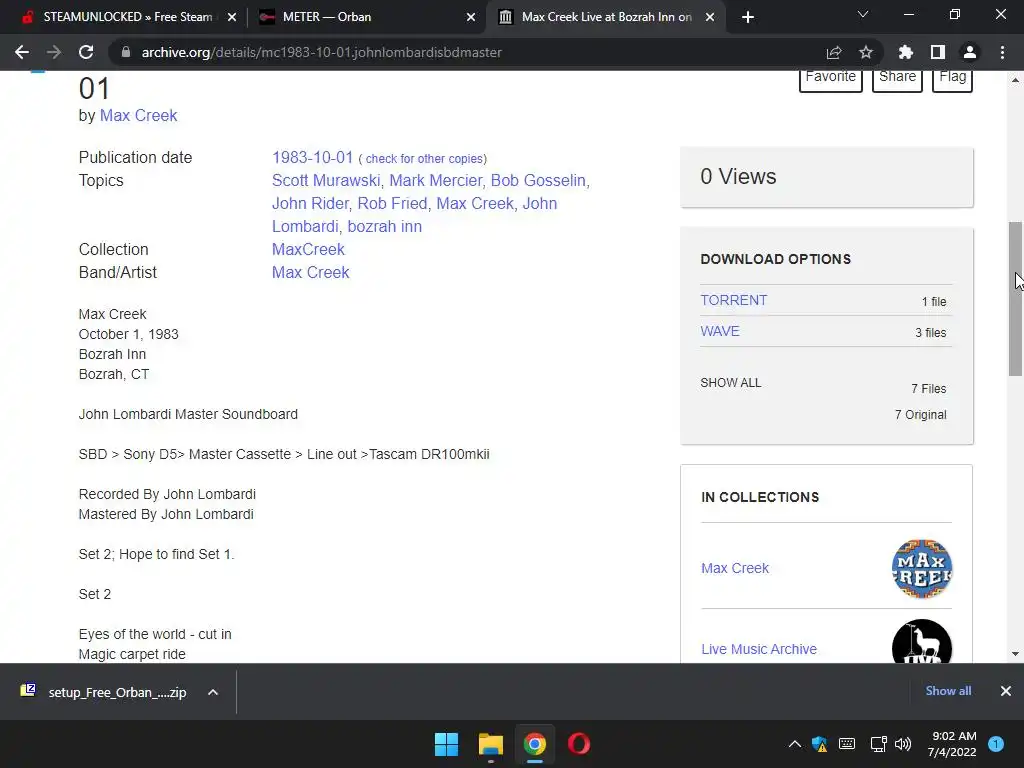Open the John Rider topic link
1024x768 pixels.
(x=310, y=204)
